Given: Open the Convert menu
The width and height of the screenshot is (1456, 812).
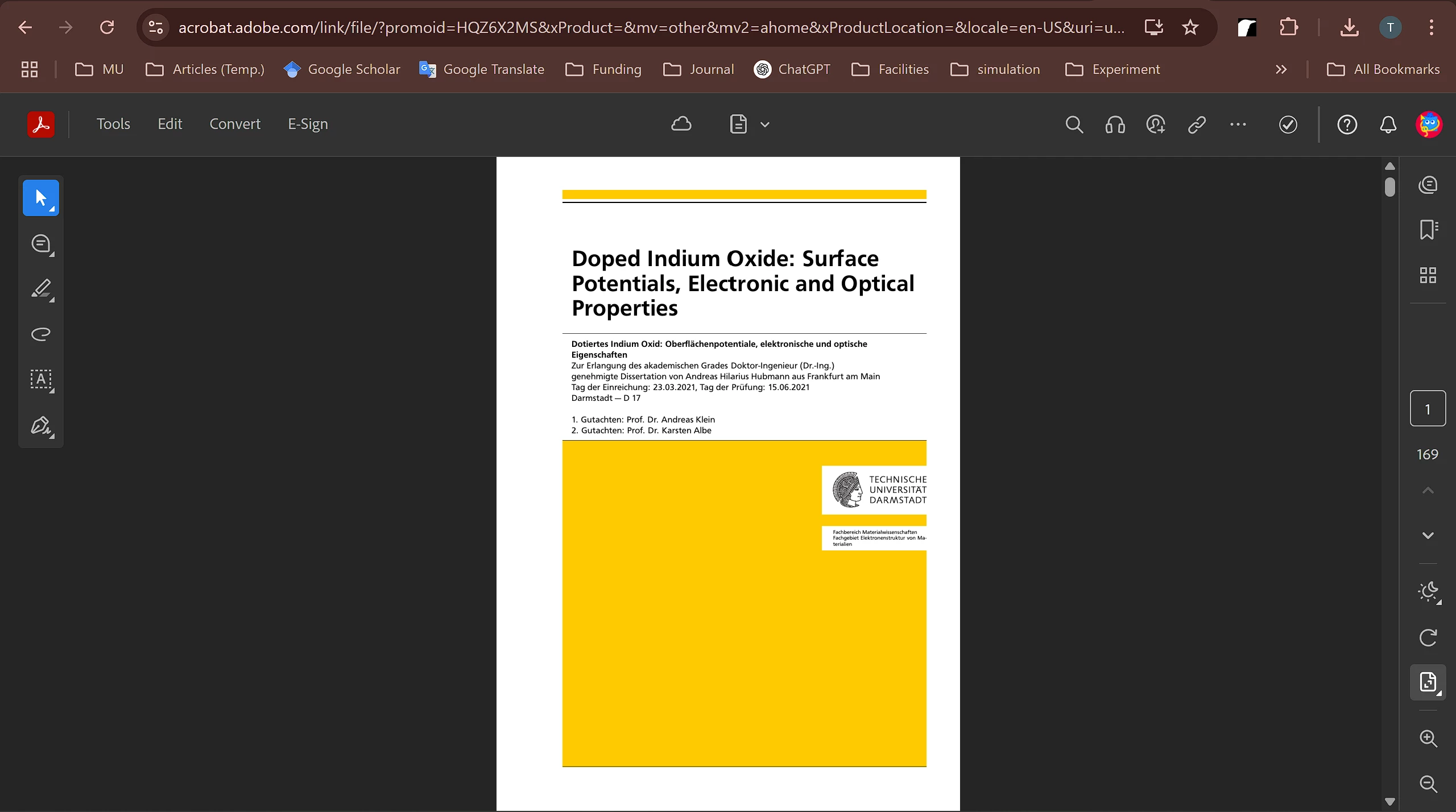Looking at the screenshot, I should [x=235, y=124].
